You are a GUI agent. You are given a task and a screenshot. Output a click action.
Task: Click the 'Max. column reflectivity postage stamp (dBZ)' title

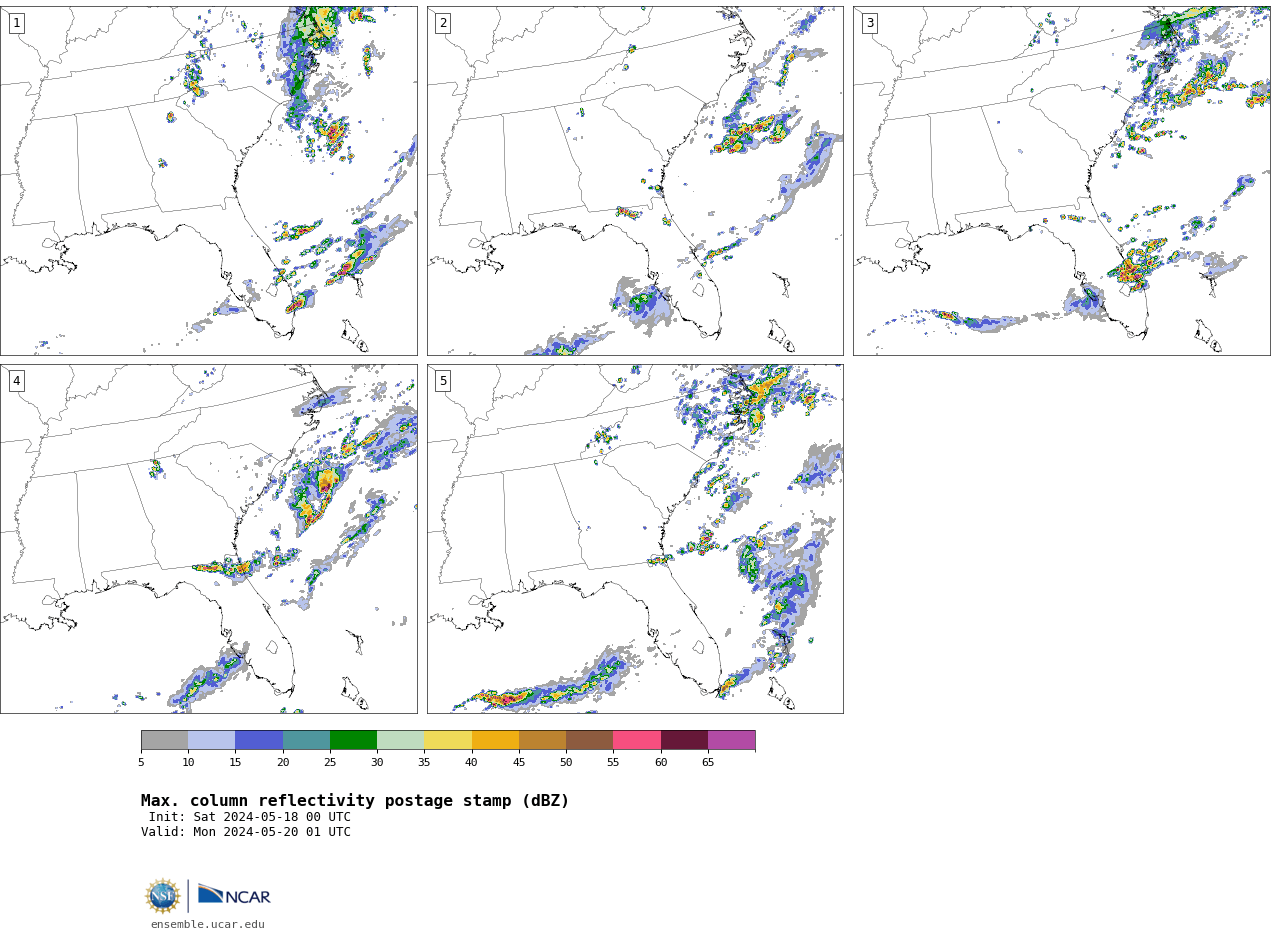[355, 801]
